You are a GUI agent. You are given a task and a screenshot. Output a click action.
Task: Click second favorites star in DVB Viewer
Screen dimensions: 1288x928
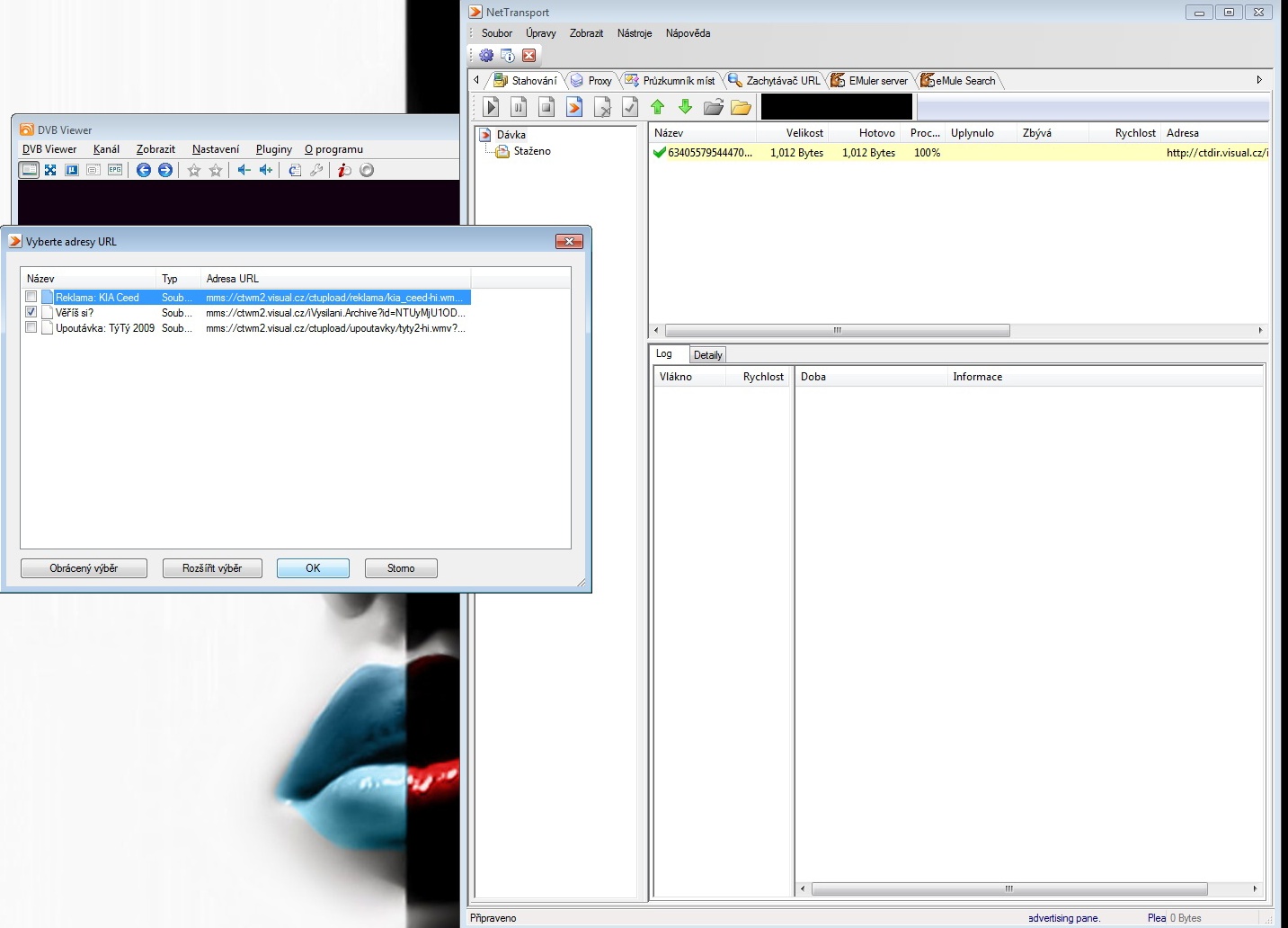coord(216,170)
